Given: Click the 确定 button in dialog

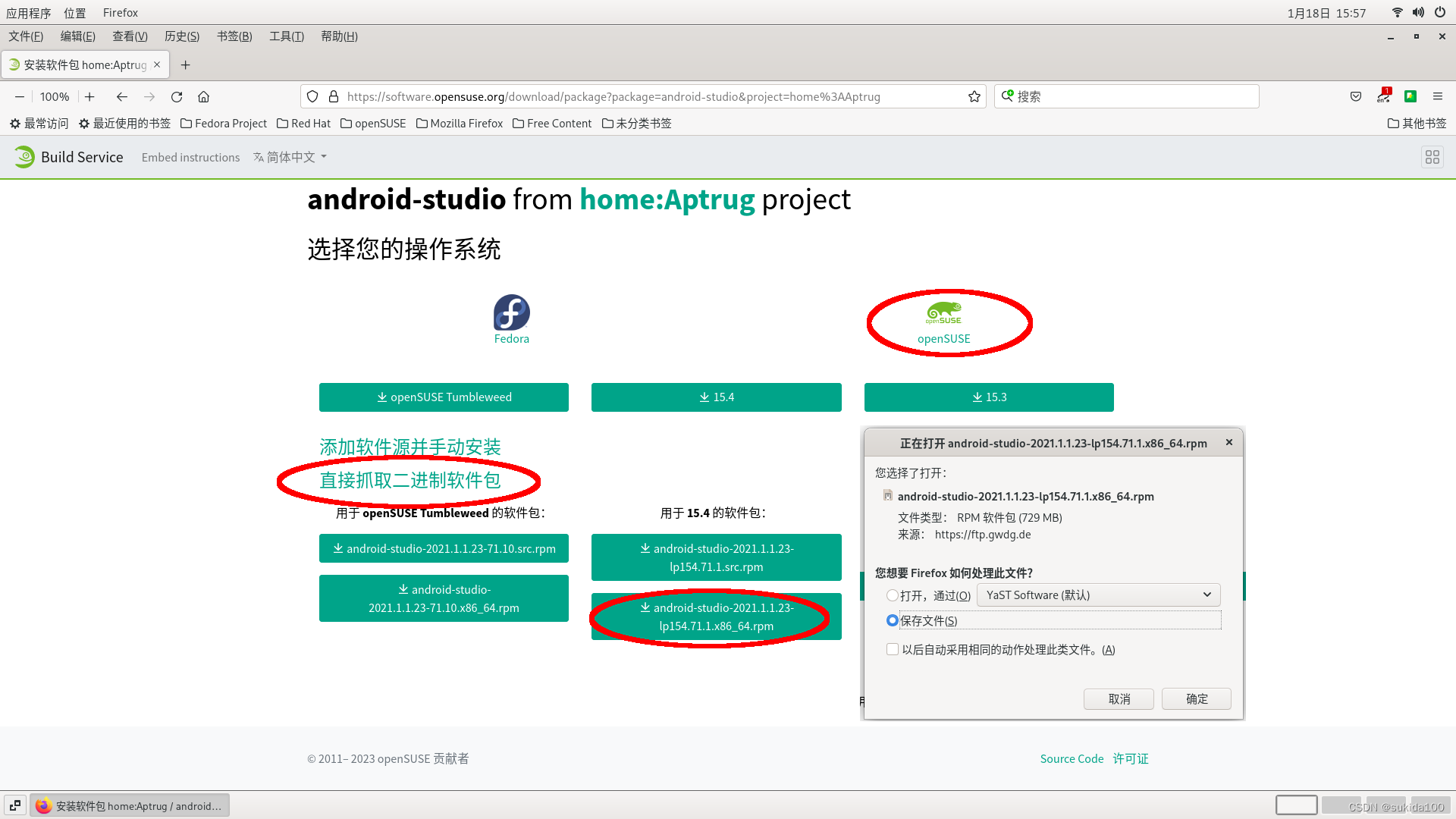Looking at the screenshot, I should tap(1197, 698).
